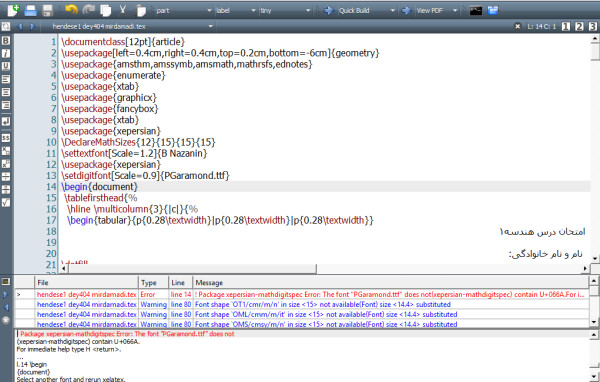Viewport: 600px width, 382px height.
Task: Click line 2 containing the geometry package
Action: click(220, 53)
